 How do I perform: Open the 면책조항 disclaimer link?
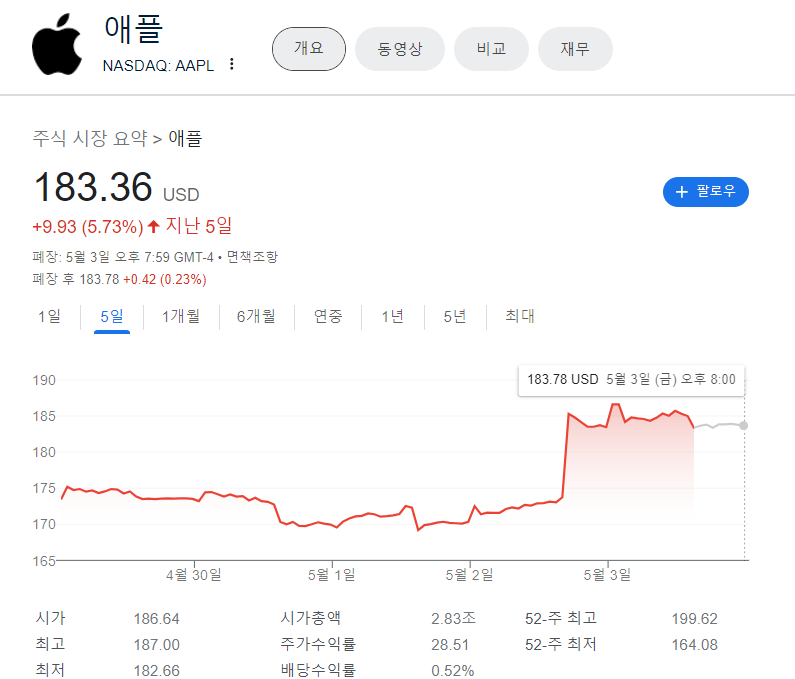pyautogui.click(x=252, y=257)
